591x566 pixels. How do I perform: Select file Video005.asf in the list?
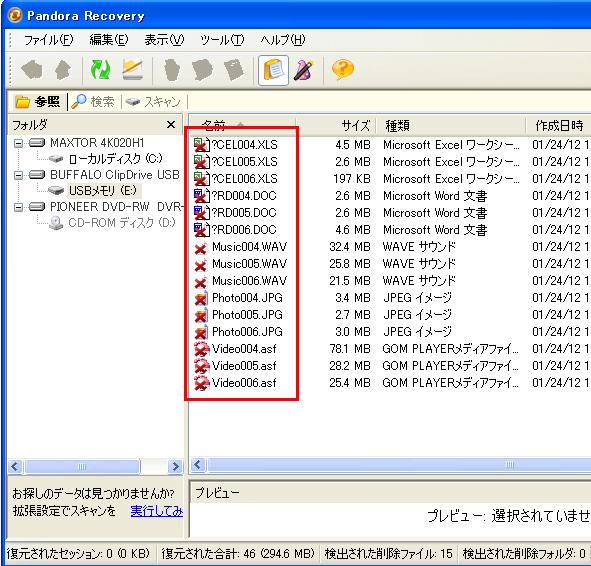pos(244,366)
